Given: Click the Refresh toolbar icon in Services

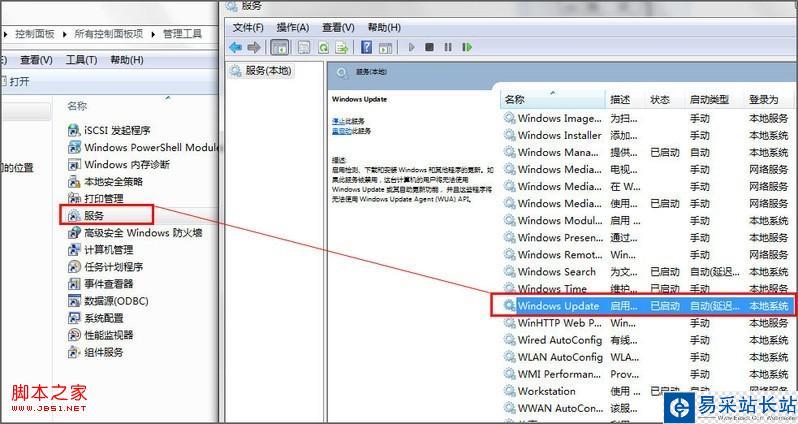Looking at the screenshot, I should pyautogui.click(x=323, y=47).
